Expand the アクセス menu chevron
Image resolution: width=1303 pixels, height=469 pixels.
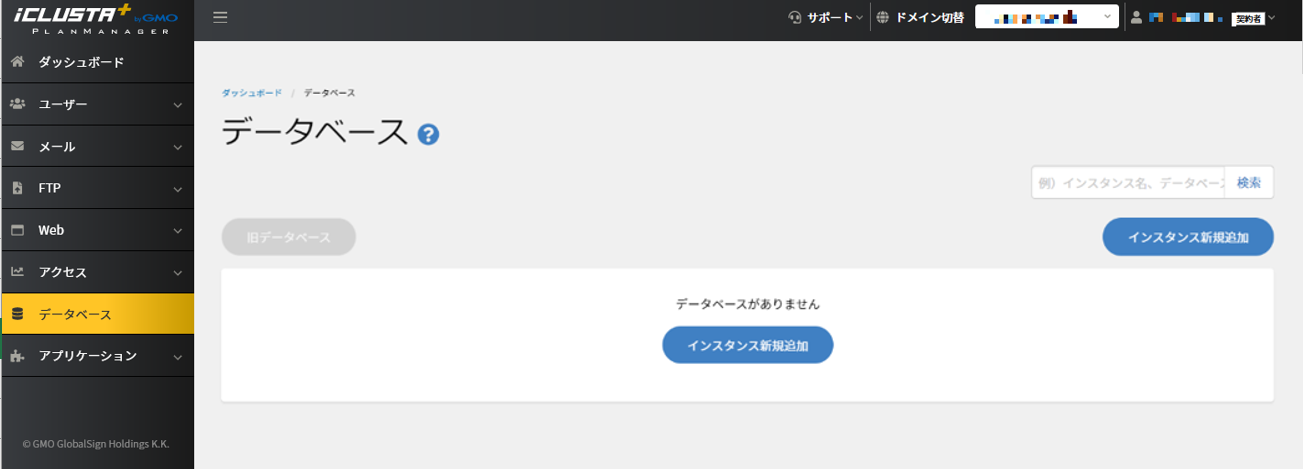(x=177, y=273)
